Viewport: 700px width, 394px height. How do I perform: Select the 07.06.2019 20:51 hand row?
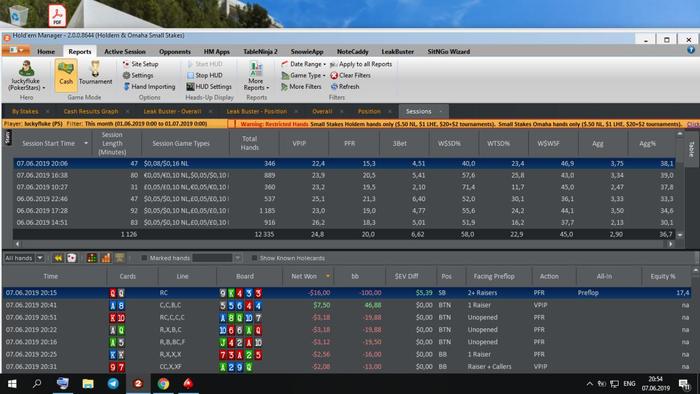[x=347, y=317]
